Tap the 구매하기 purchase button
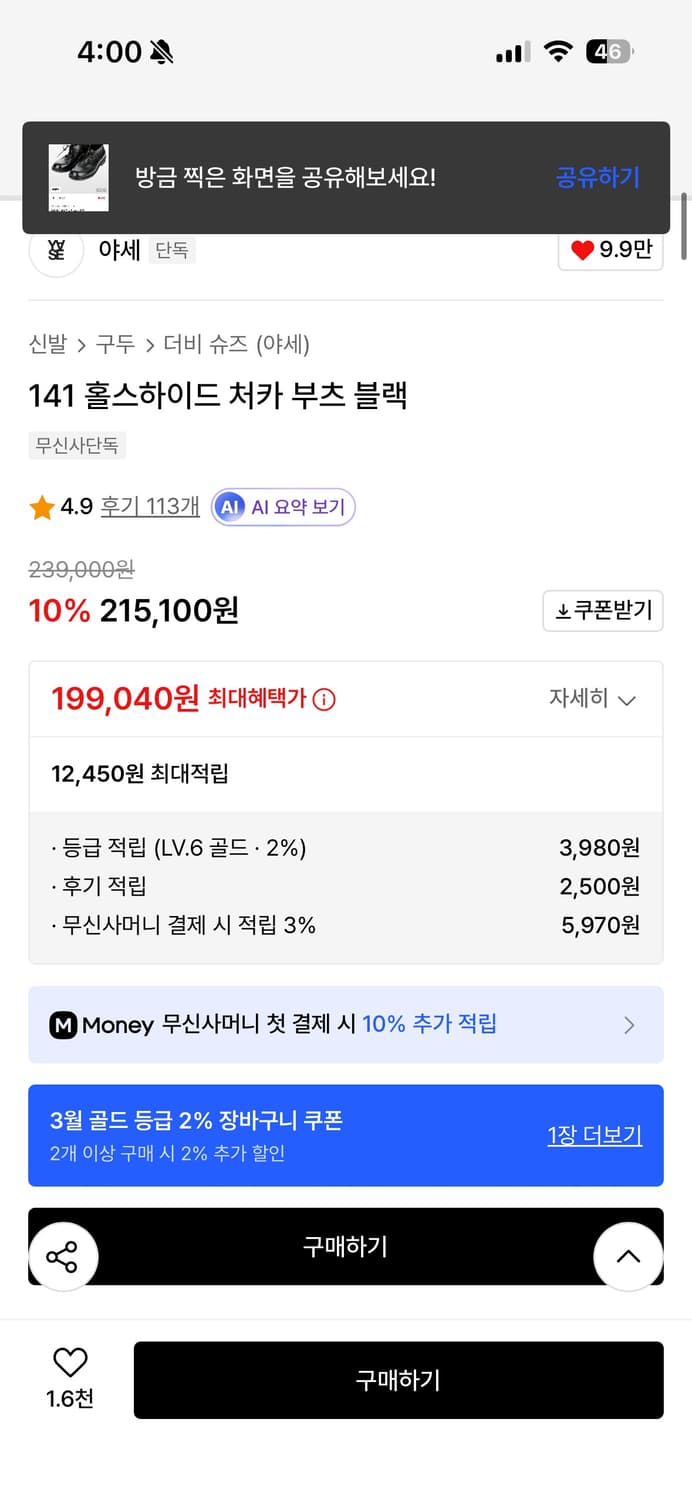This screenshot has width=692, height=1500. pos(398,1380)
